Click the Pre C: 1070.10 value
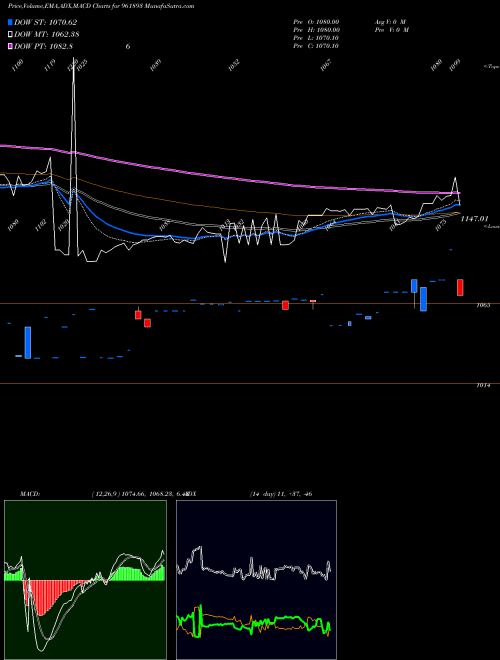The height and width of the screenshot is (660, 500). (316, 46)
